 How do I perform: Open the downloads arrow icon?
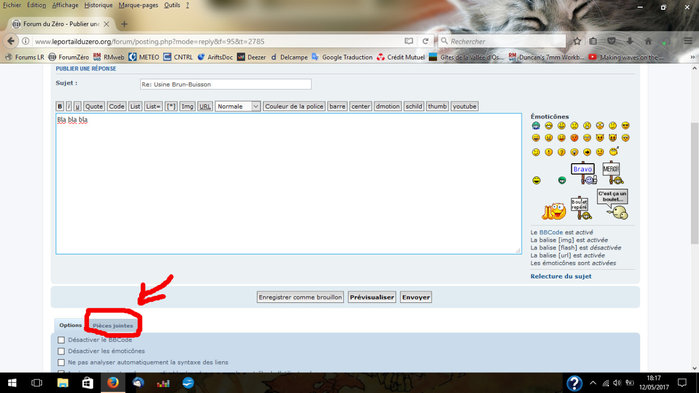click(630, 41)
